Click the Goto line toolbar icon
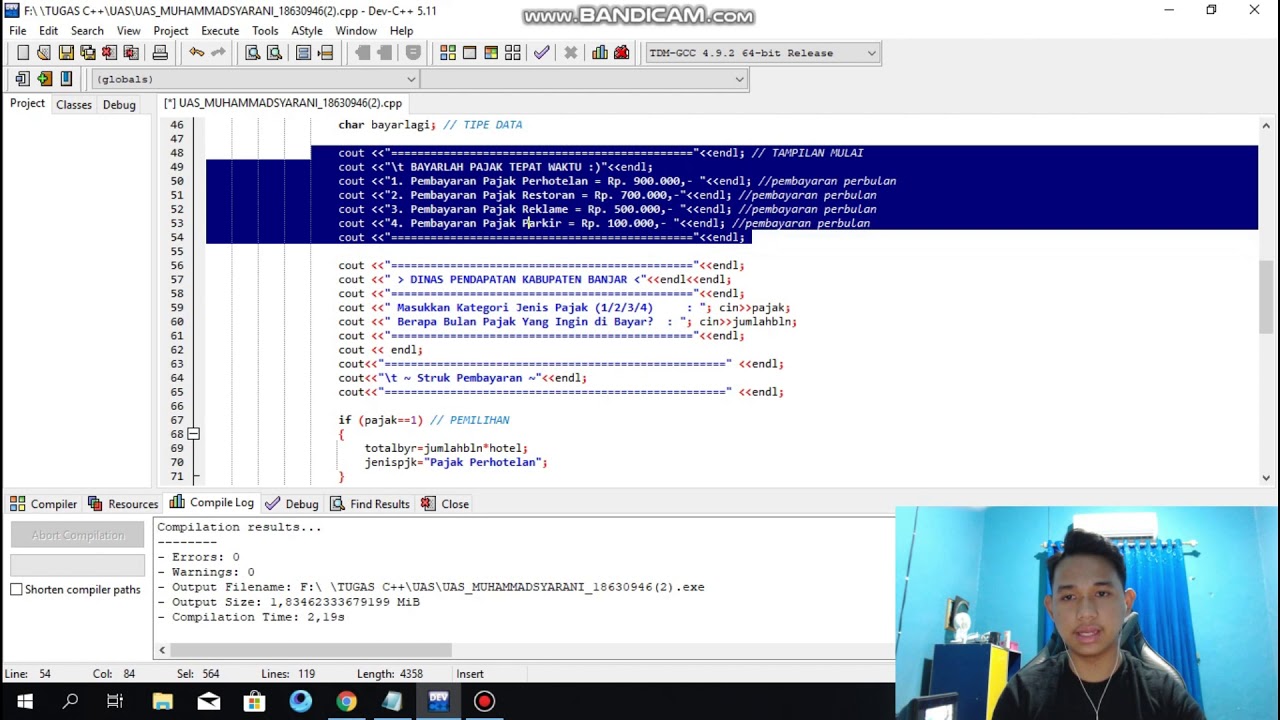This screenshot has width=1280, height=720. [325, 53]
